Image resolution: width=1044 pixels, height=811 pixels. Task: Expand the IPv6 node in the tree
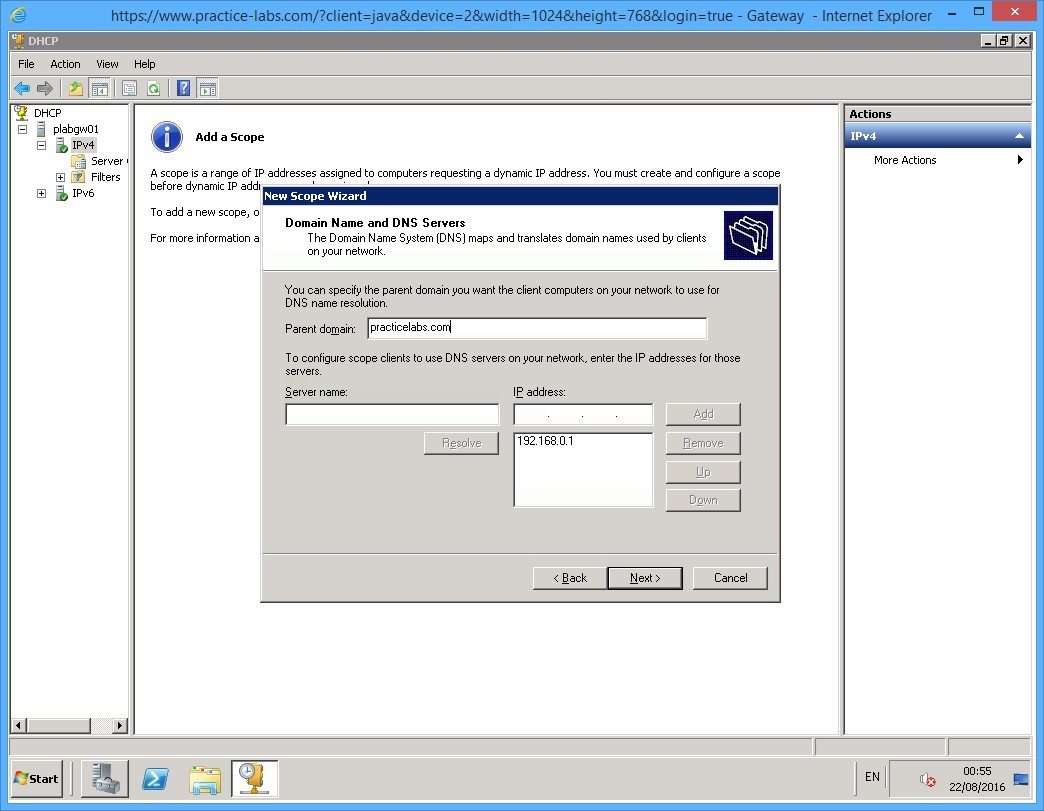(x=41, y=192)
